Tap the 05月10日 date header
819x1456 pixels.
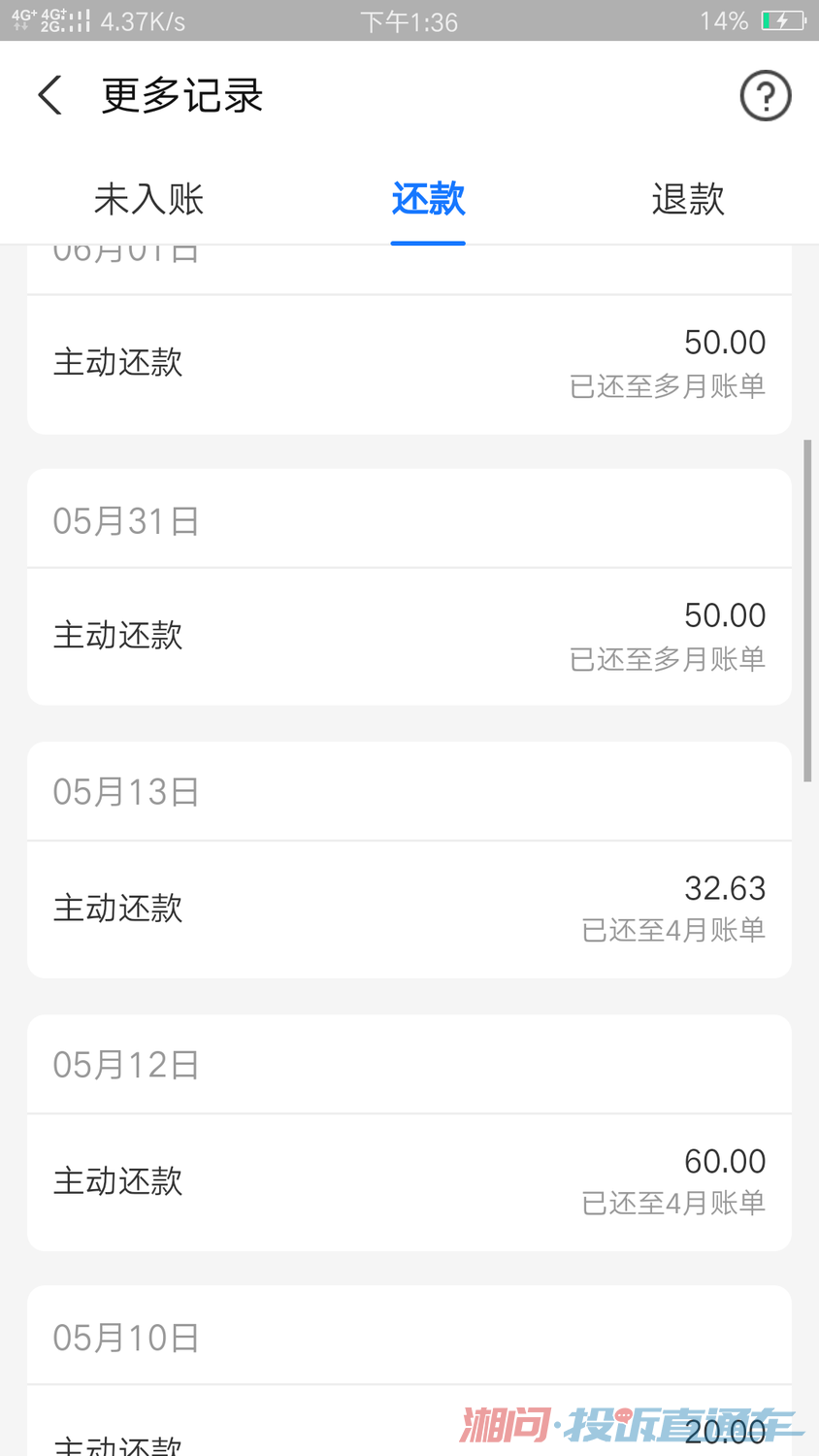click(x=126, y=1338)
